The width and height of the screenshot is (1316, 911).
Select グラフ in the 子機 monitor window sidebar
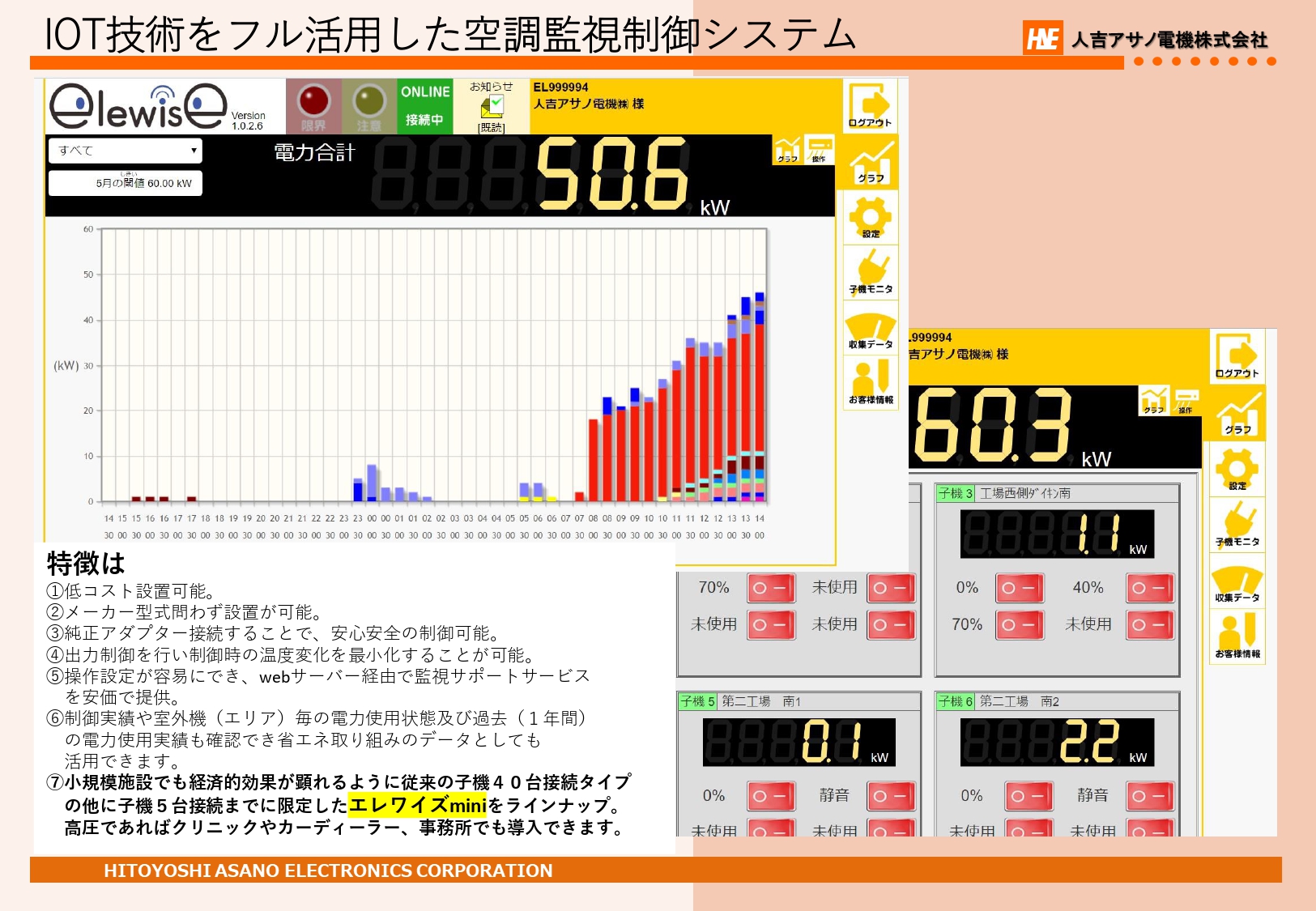1237,412
